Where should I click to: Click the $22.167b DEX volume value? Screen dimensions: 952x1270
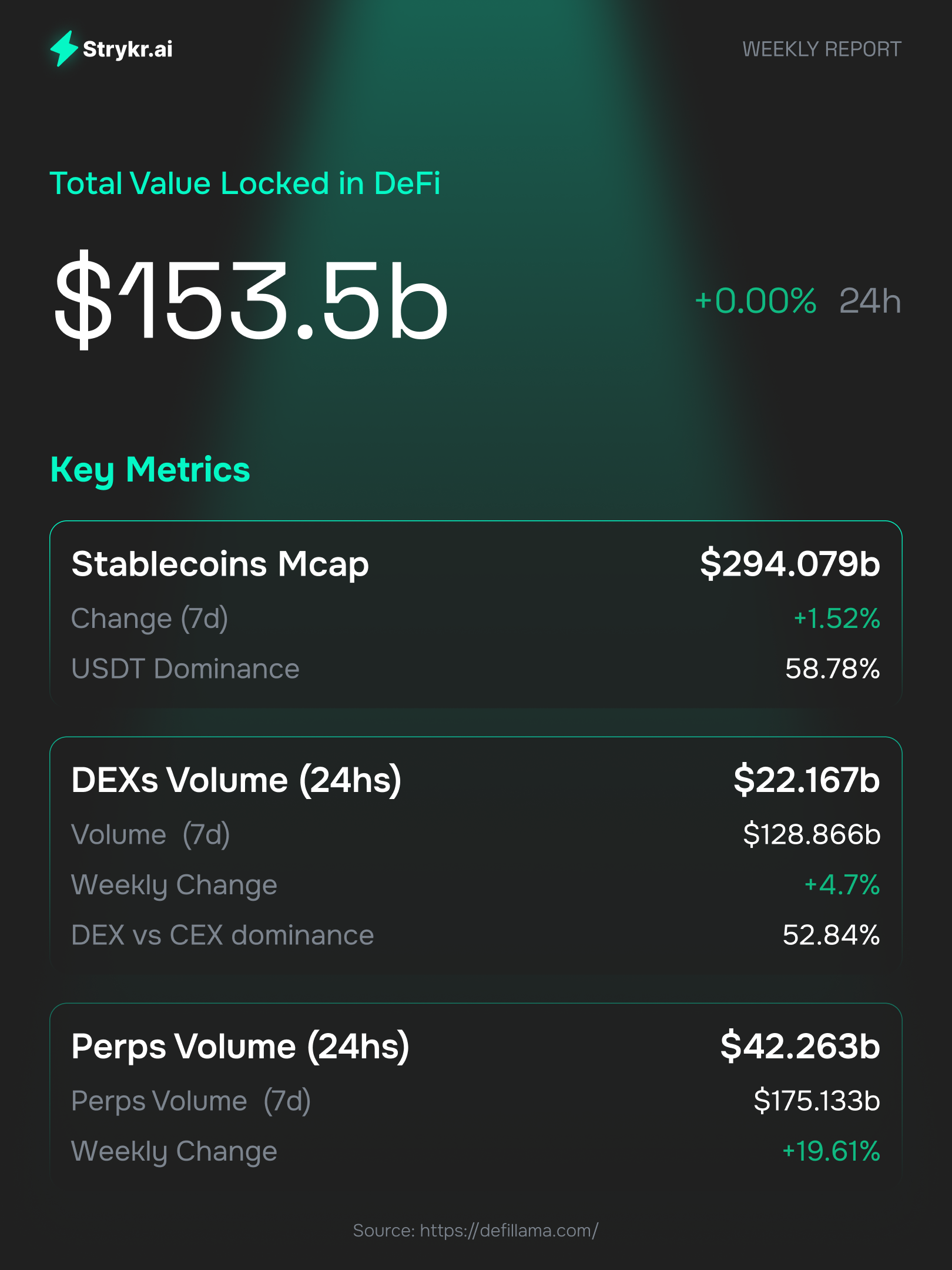click(x=806, y=780)
